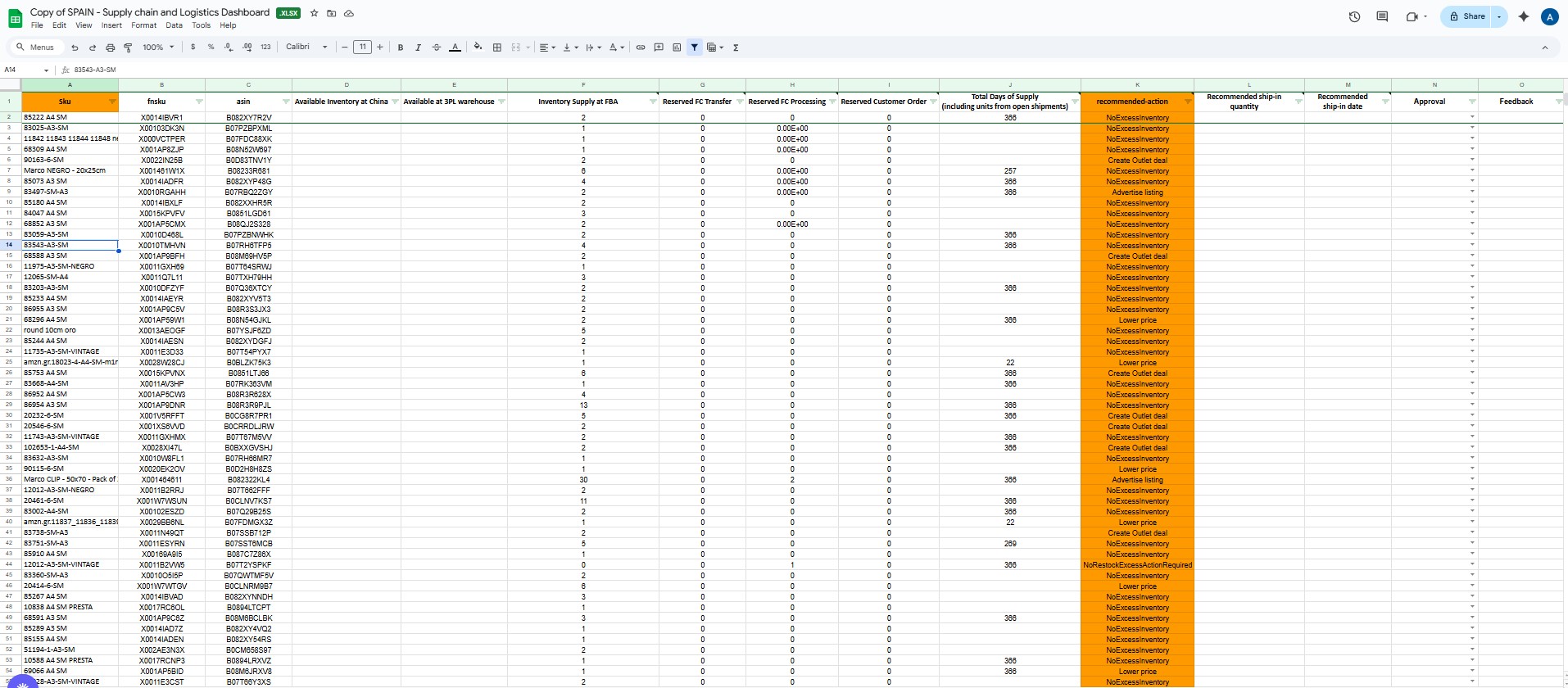1568x688 pixels.
Task: Insert a chart using toolbar icon
Action: click(677, 48)
